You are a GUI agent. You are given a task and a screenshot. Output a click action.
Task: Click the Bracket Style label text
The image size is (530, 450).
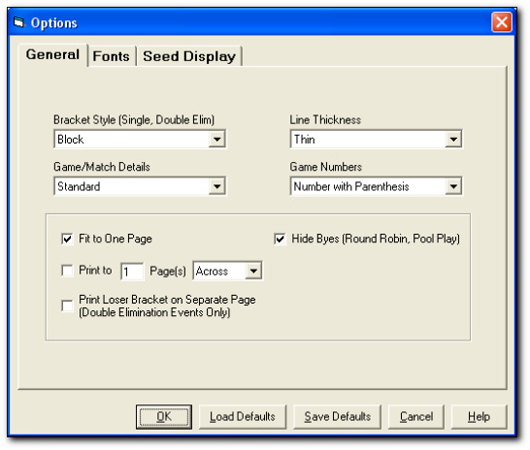click(134, 120)
